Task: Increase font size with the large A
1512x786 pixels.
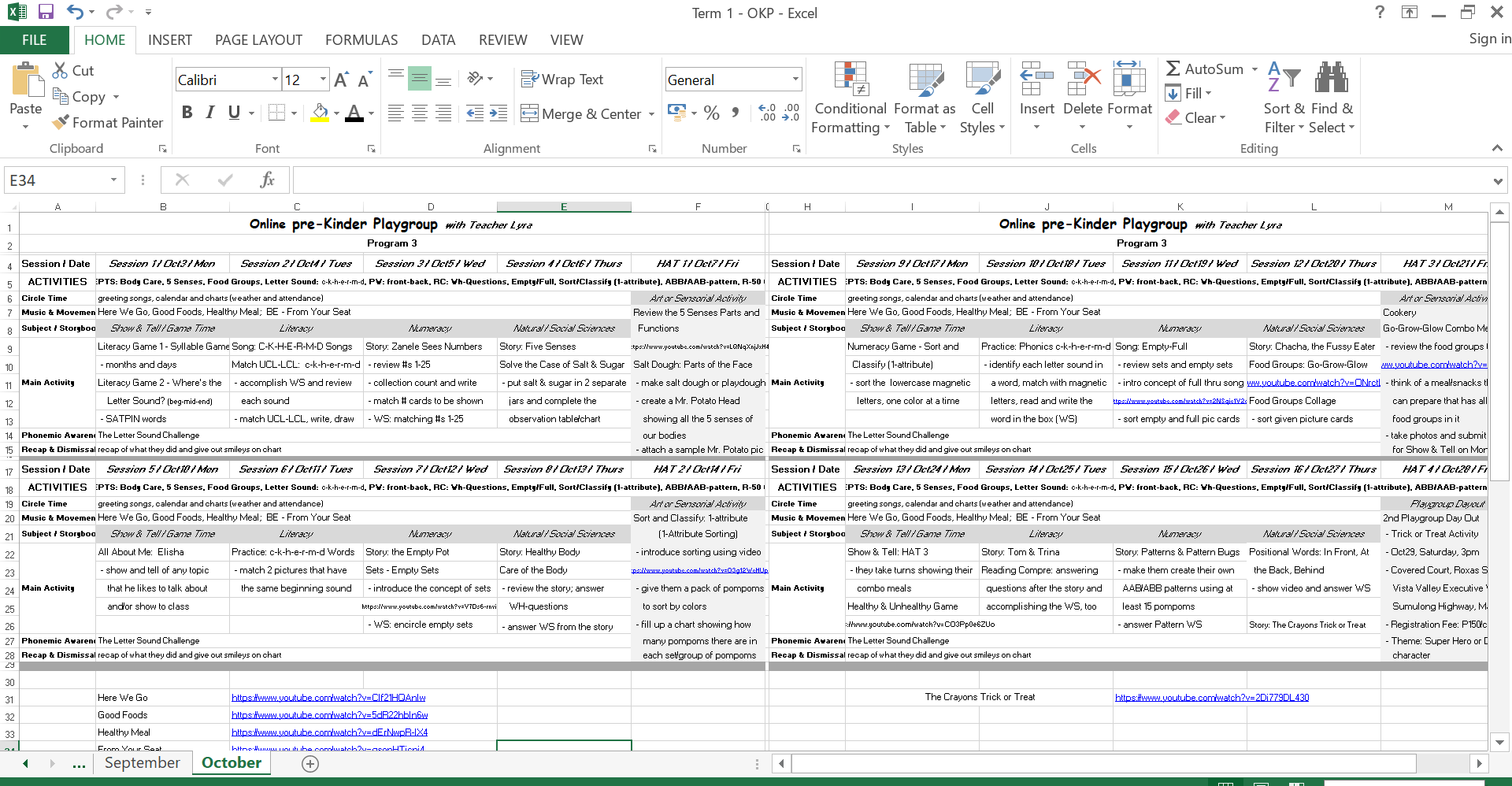Action: pos(341,80)
